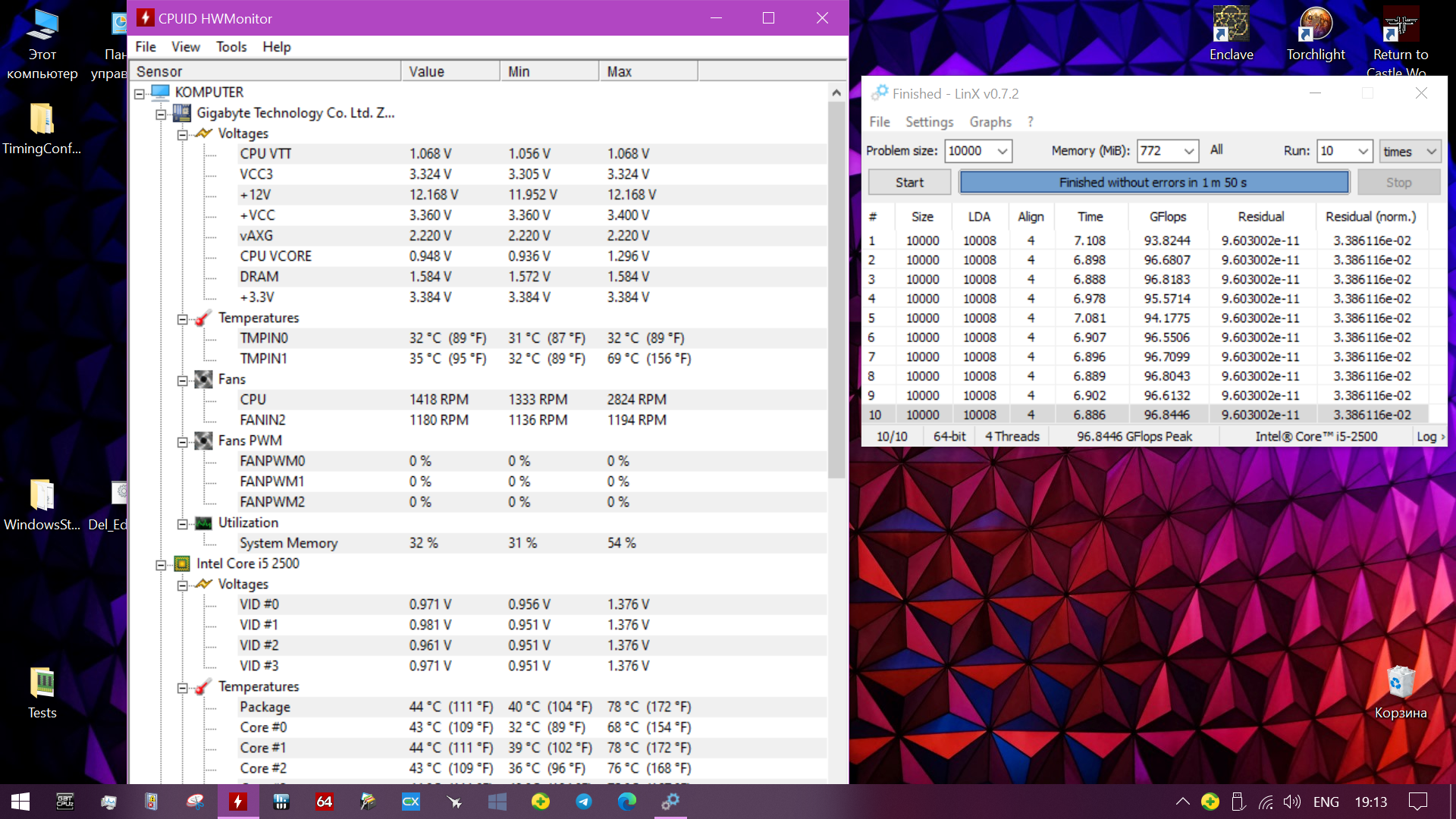Open the Problem size dropdown
This screenshot has width=1456, height=819.
coord(1002,151)
